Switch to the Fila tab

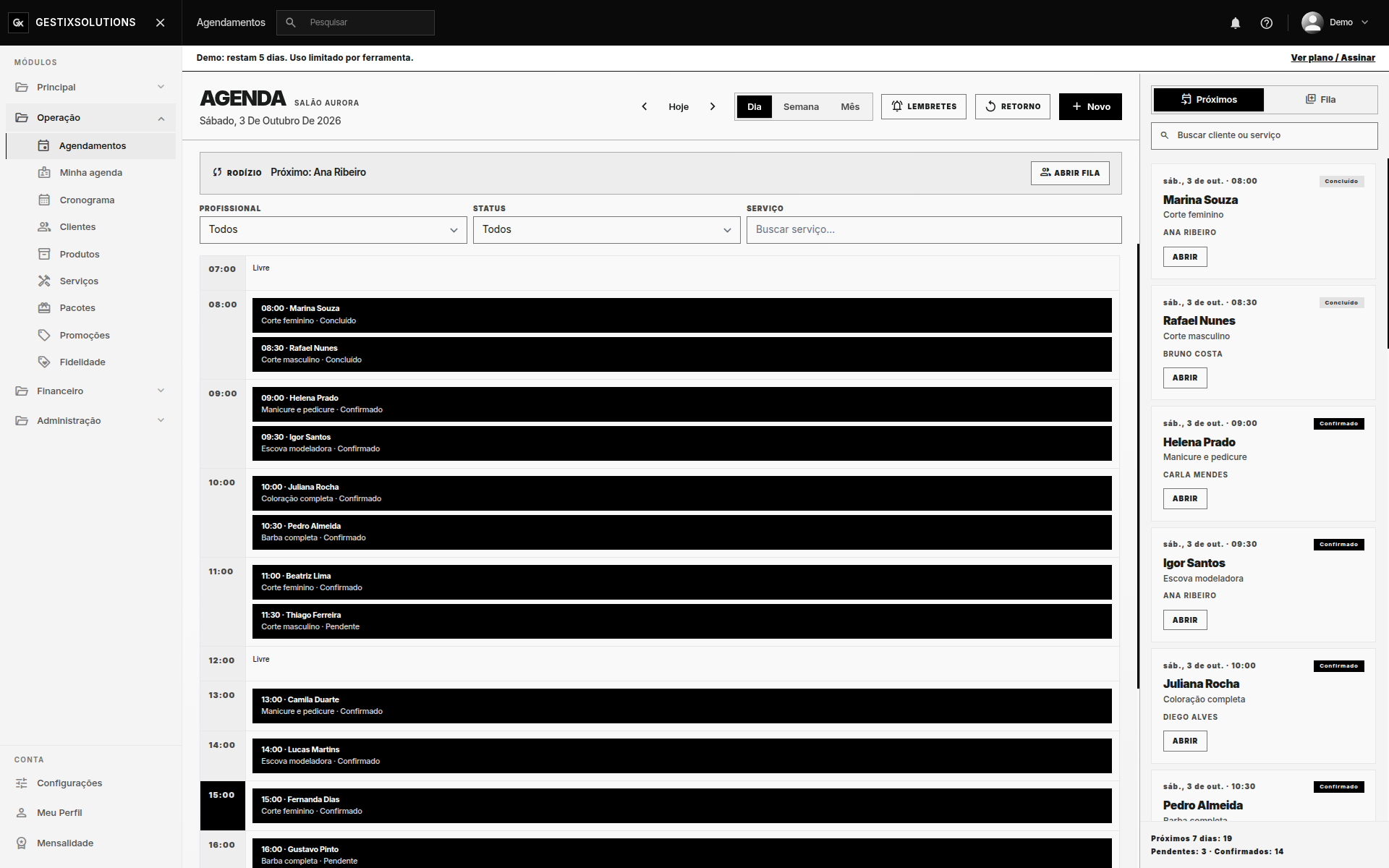point(1320,100)
